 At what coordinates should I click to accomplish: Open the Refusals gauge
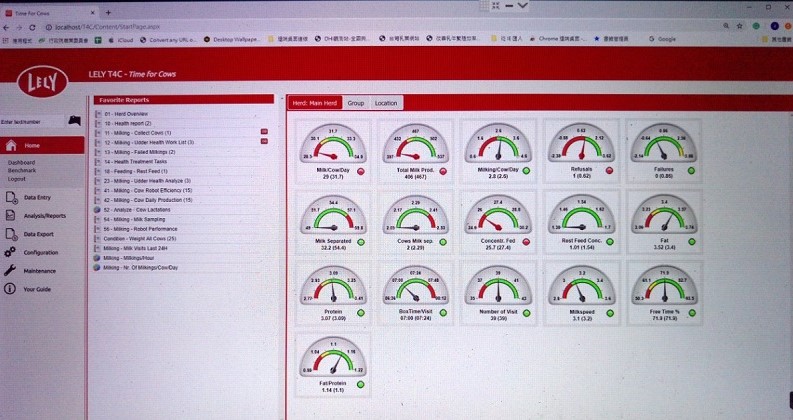581,151
